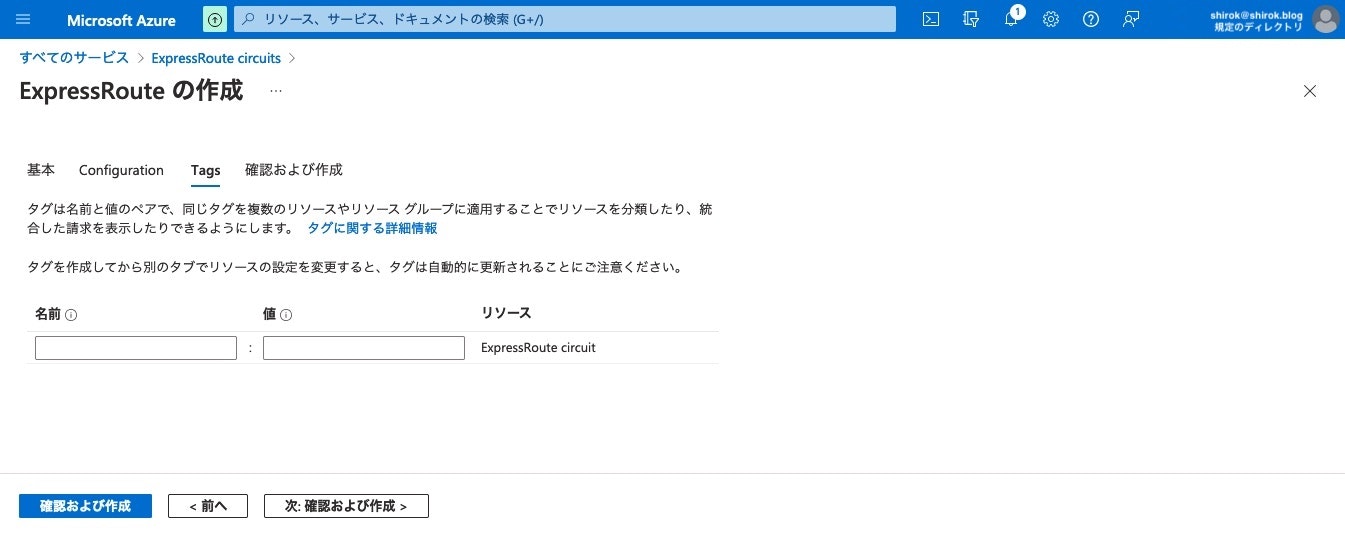Viewport: 1345px width, 536px height.
Task: Open the タグに関する詳細情報 link
Action: (372, 228)
